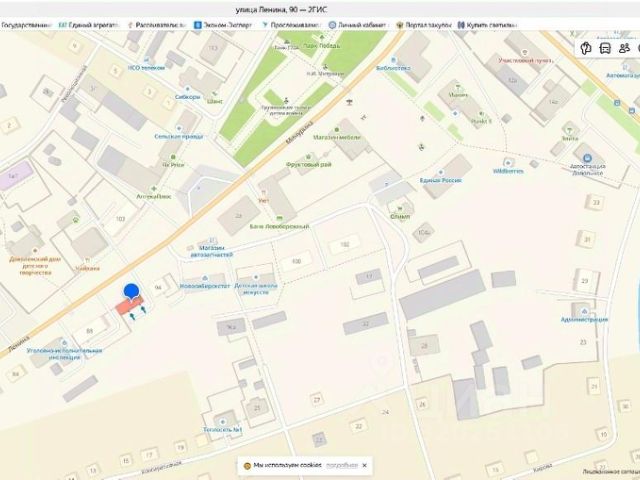Click the blue location pin marker
Image resolution: width=640 pixels, height=480 pixels.
click(131, 292)
